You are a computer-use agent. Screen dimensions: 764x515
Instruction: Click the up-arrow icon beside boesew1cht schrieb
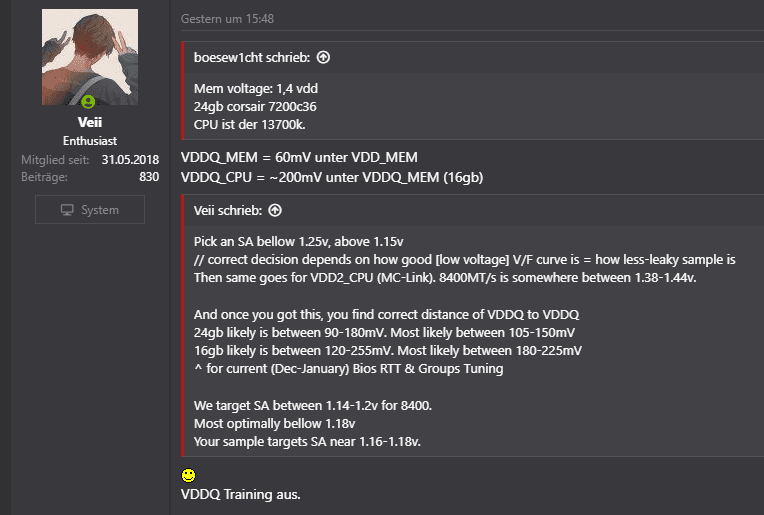pos(323,58)
